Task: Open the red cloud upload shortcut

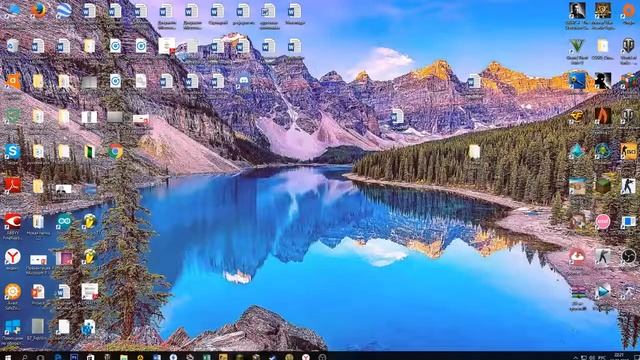Action: (577, 256)
